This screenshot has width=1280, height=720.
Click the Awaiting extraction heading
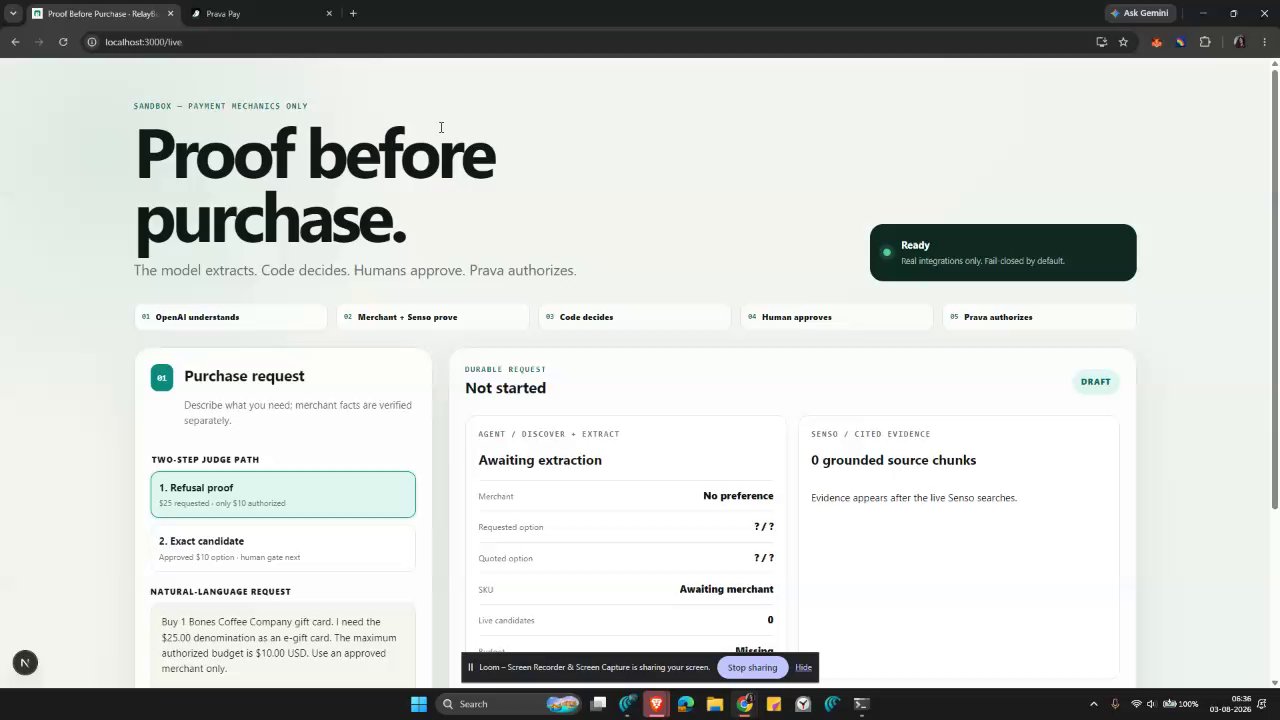click(x=540, y=460)
